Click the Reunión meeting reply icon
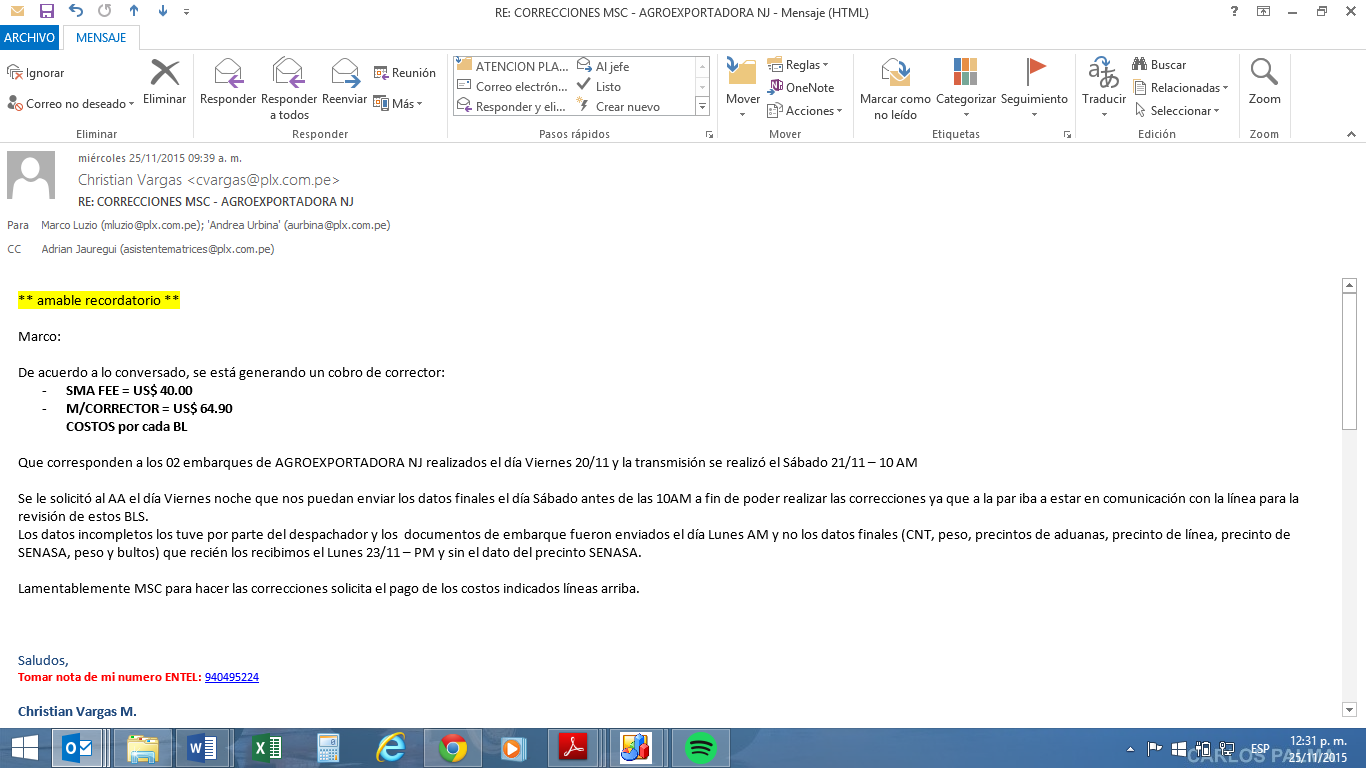This screenshot has width=1366, height=768. pyautogui.click(x=404, y=73)
